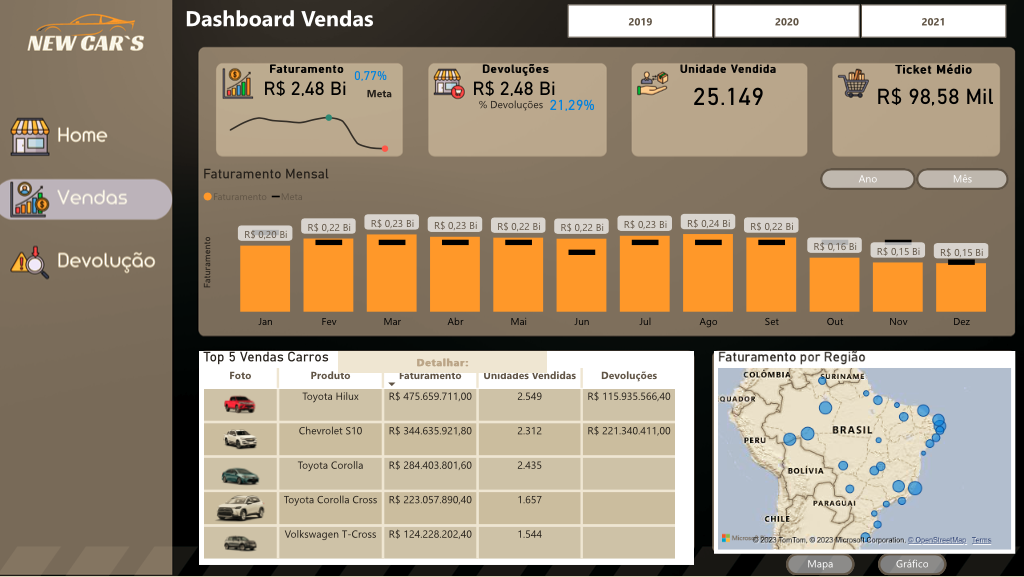This screenshot has height=577, width=1024.
Task: Click the 0,77% meta value
Action: (x=370, y=76)
